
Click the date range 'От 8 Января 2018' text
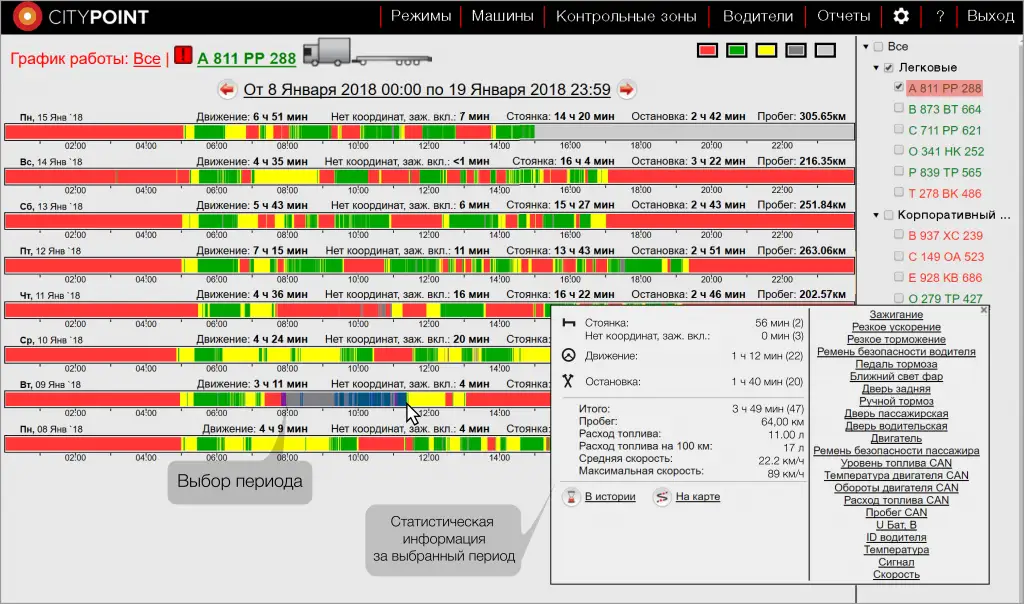pyautogui.click(x=427, y=90)
